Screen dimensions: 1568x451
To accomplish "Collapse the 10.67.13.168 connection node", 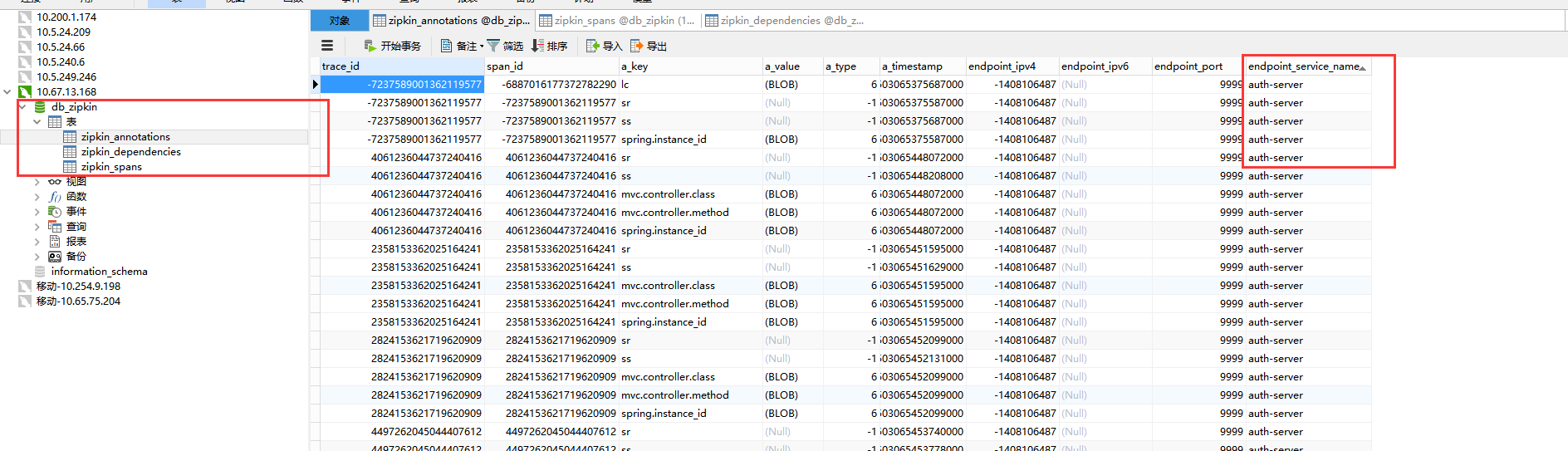I will click(7, 91).
